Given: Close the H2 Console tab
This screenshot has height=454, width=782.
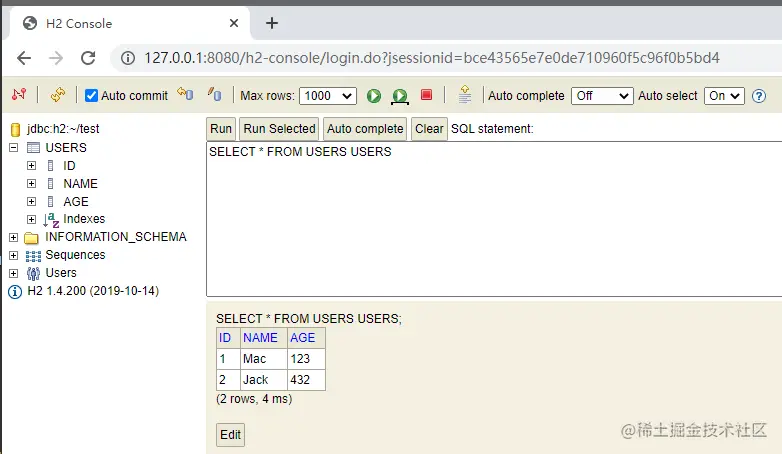Looking at the screenshot, I should point(234,23).
